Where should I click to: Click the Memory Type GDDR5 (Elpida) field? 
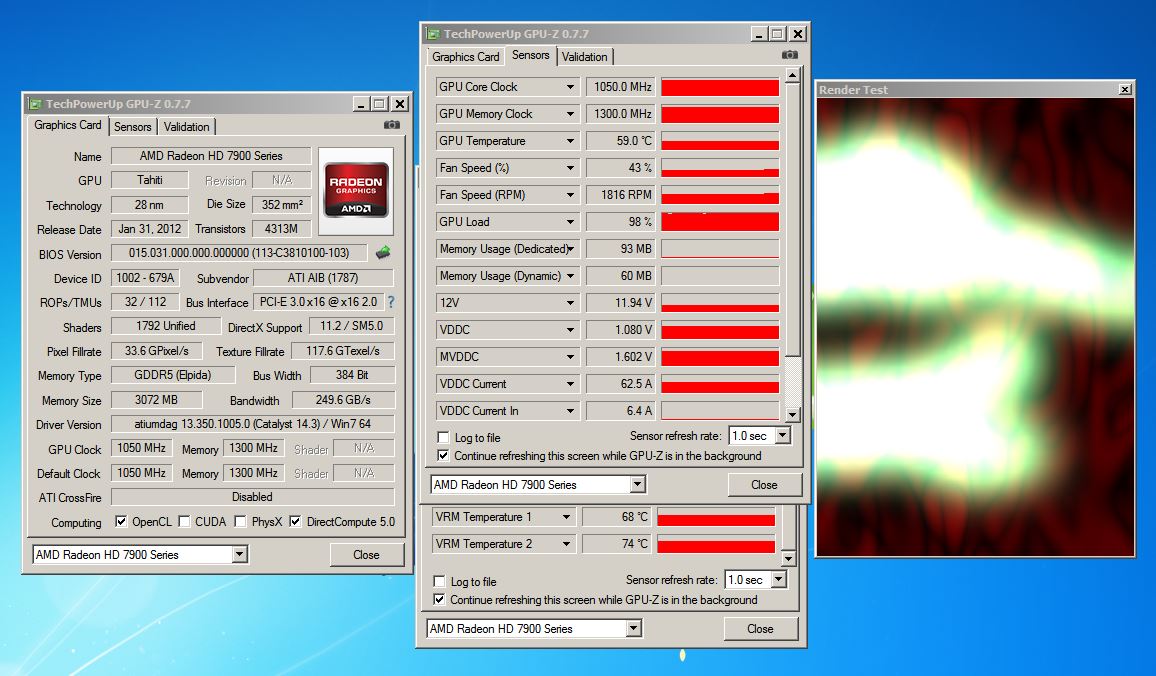(173, 374)
